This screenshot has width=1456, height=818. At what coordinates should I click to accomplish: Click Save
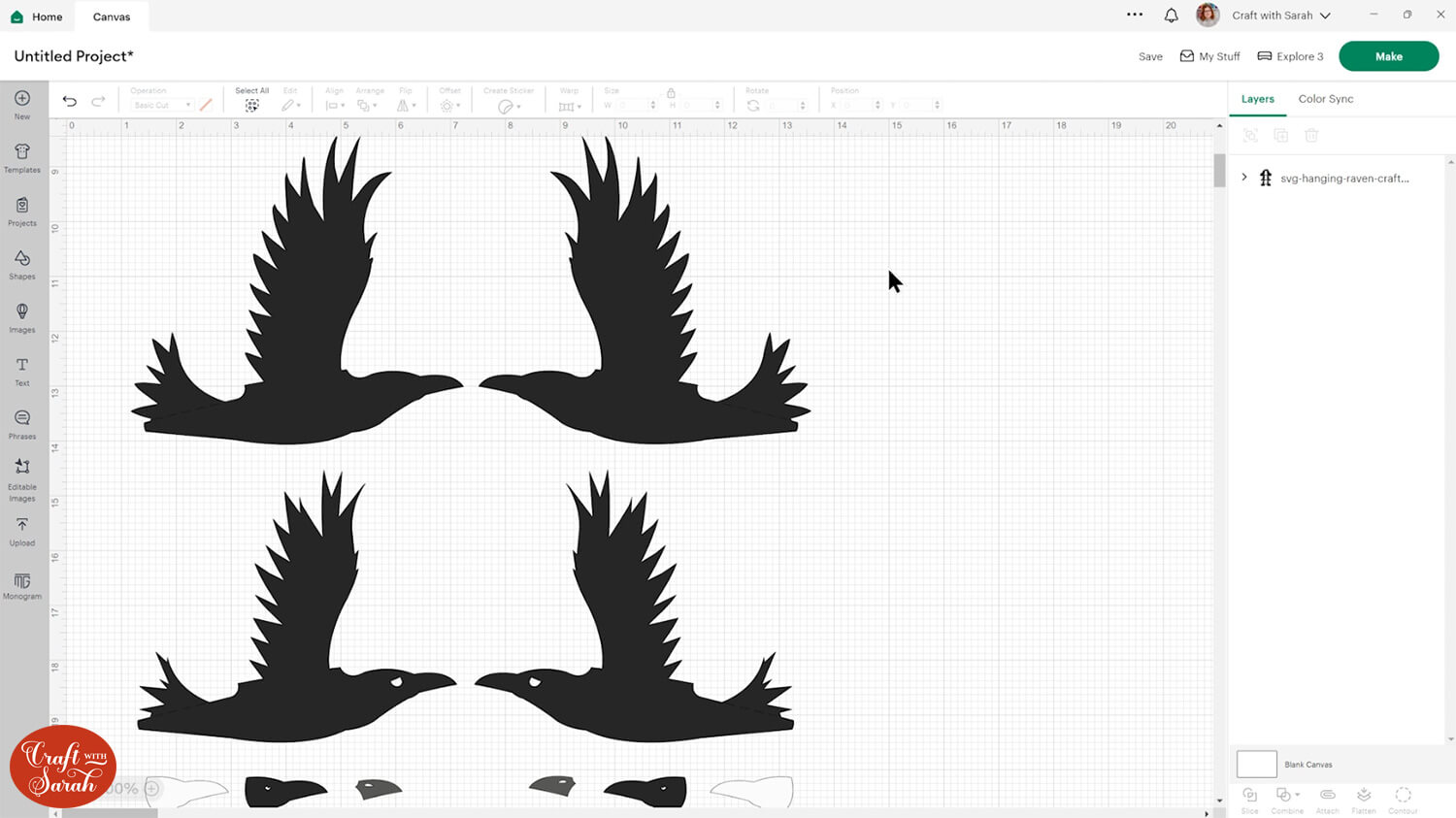pyautogui.click(x=1150, y=56)
